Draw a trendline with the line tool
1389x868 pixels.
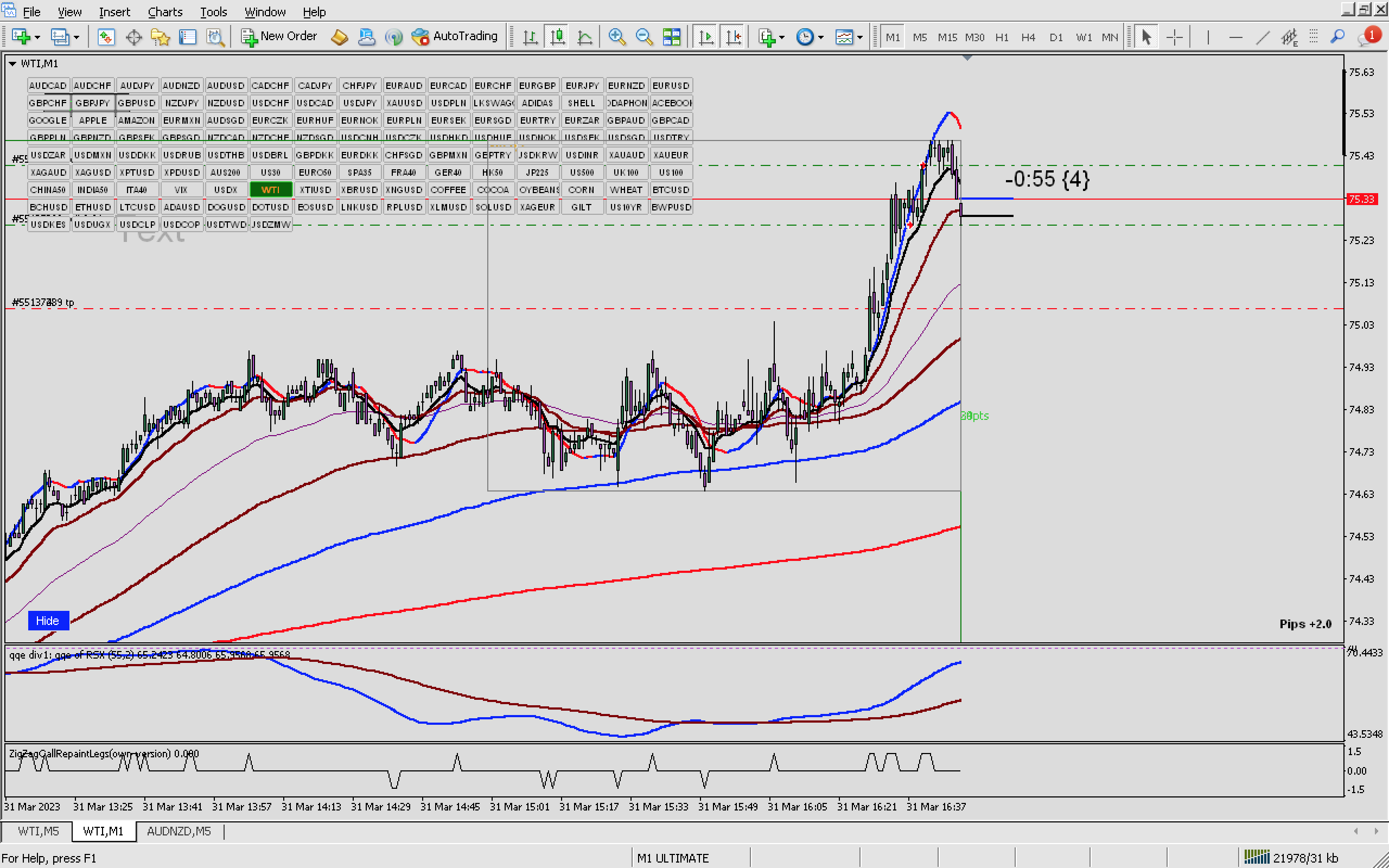[1262, 37]
